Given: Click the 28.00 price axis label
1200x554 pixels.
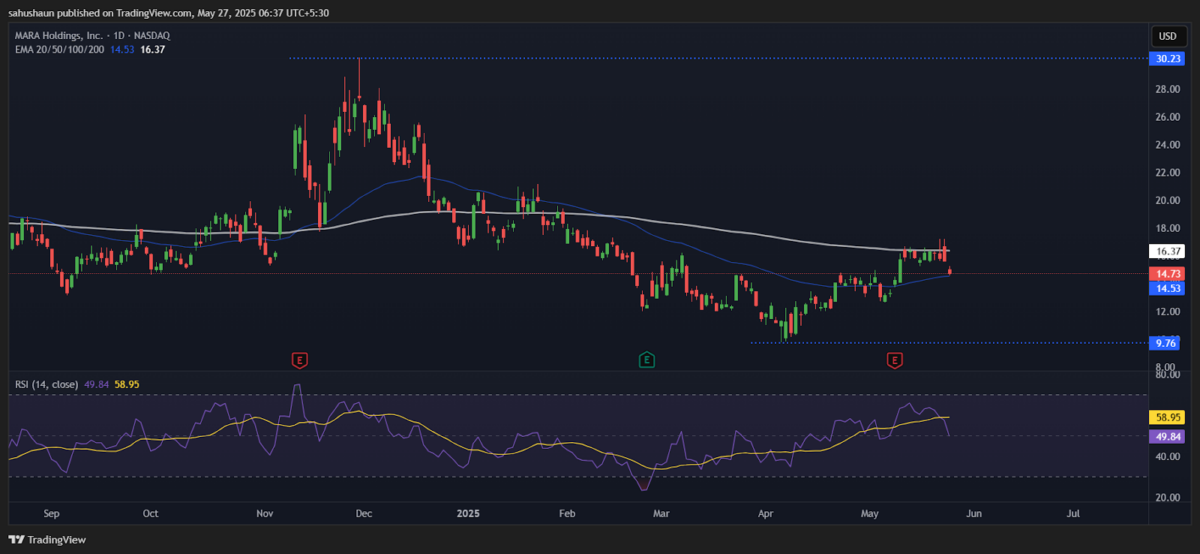Looking at the screenshot, I should (1168, 89).
